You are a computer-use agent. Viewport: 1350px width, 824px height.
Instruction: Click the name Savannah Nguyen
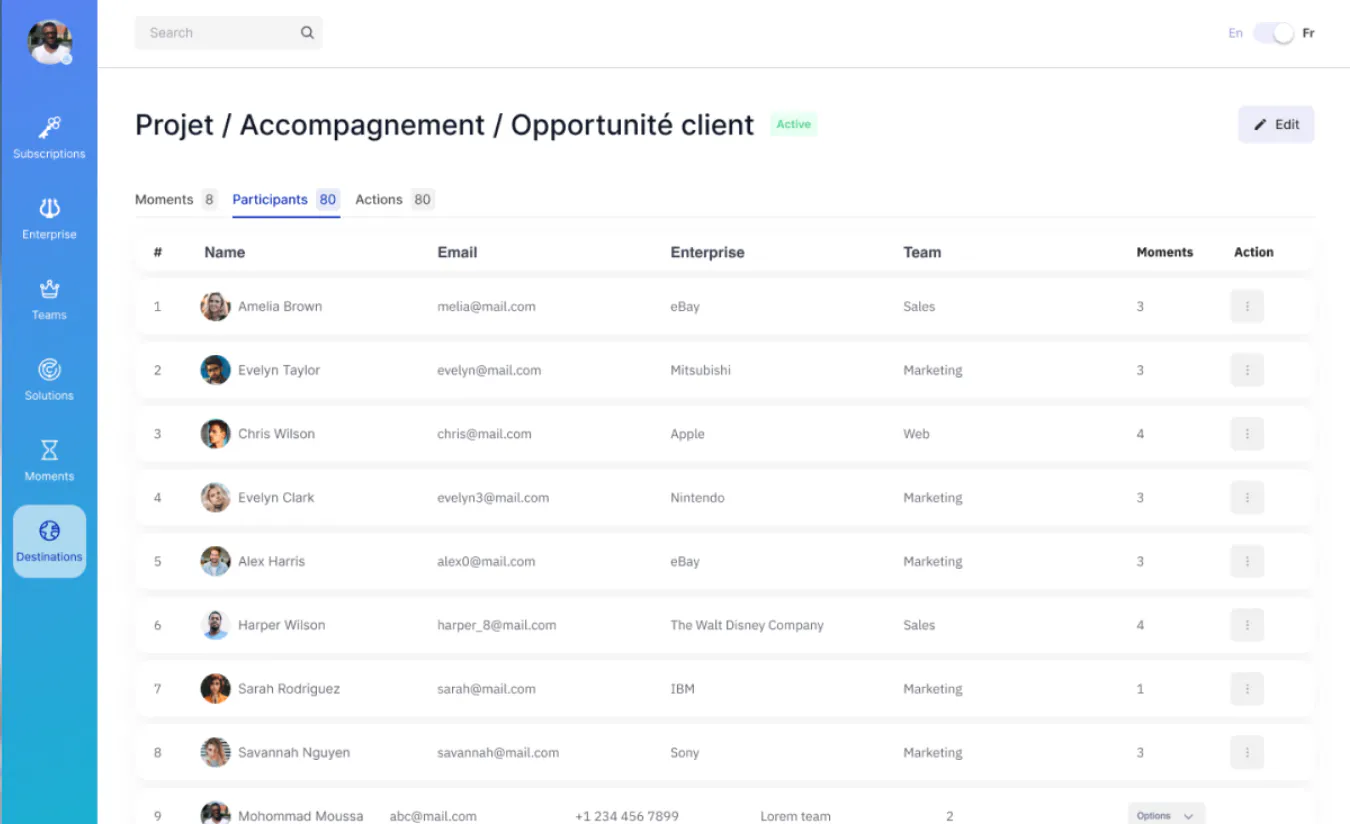294,752
